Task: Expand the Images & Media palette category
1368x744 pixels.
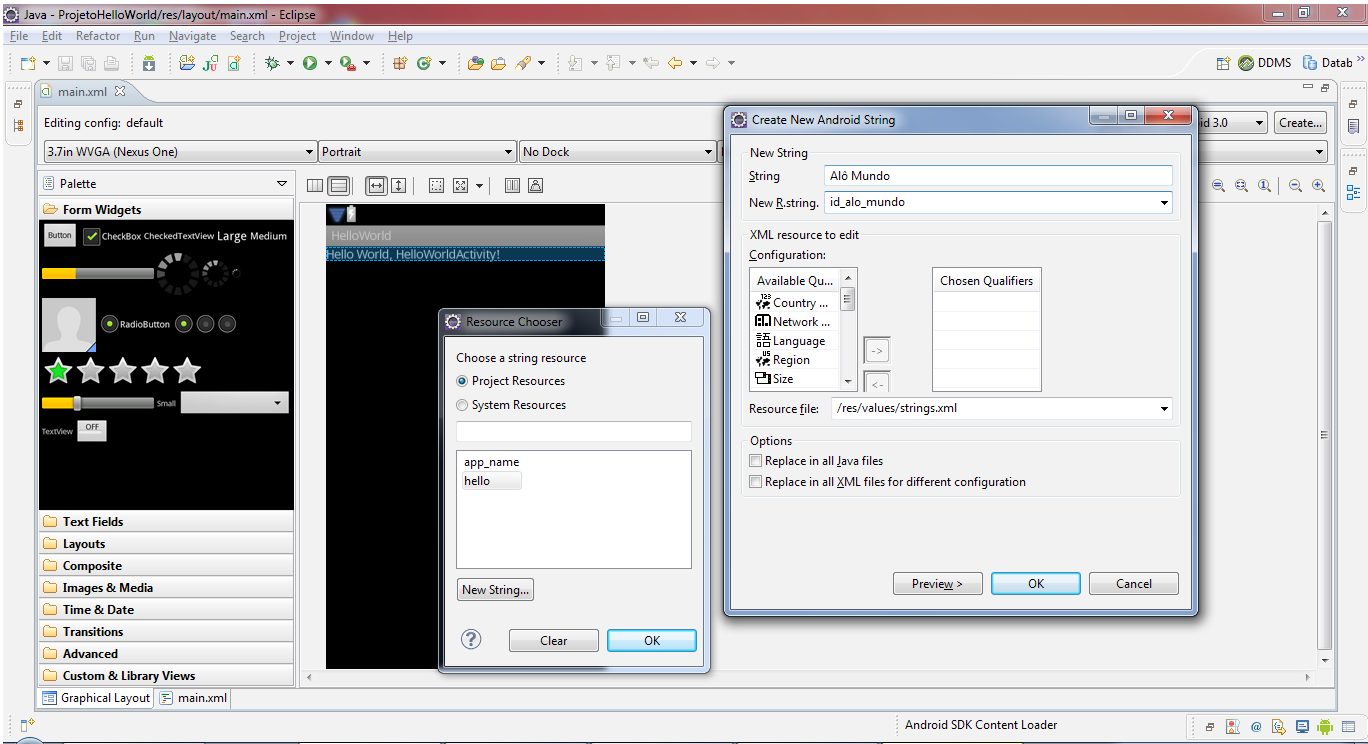Action: pyautogui.click(x=167, y=587)
